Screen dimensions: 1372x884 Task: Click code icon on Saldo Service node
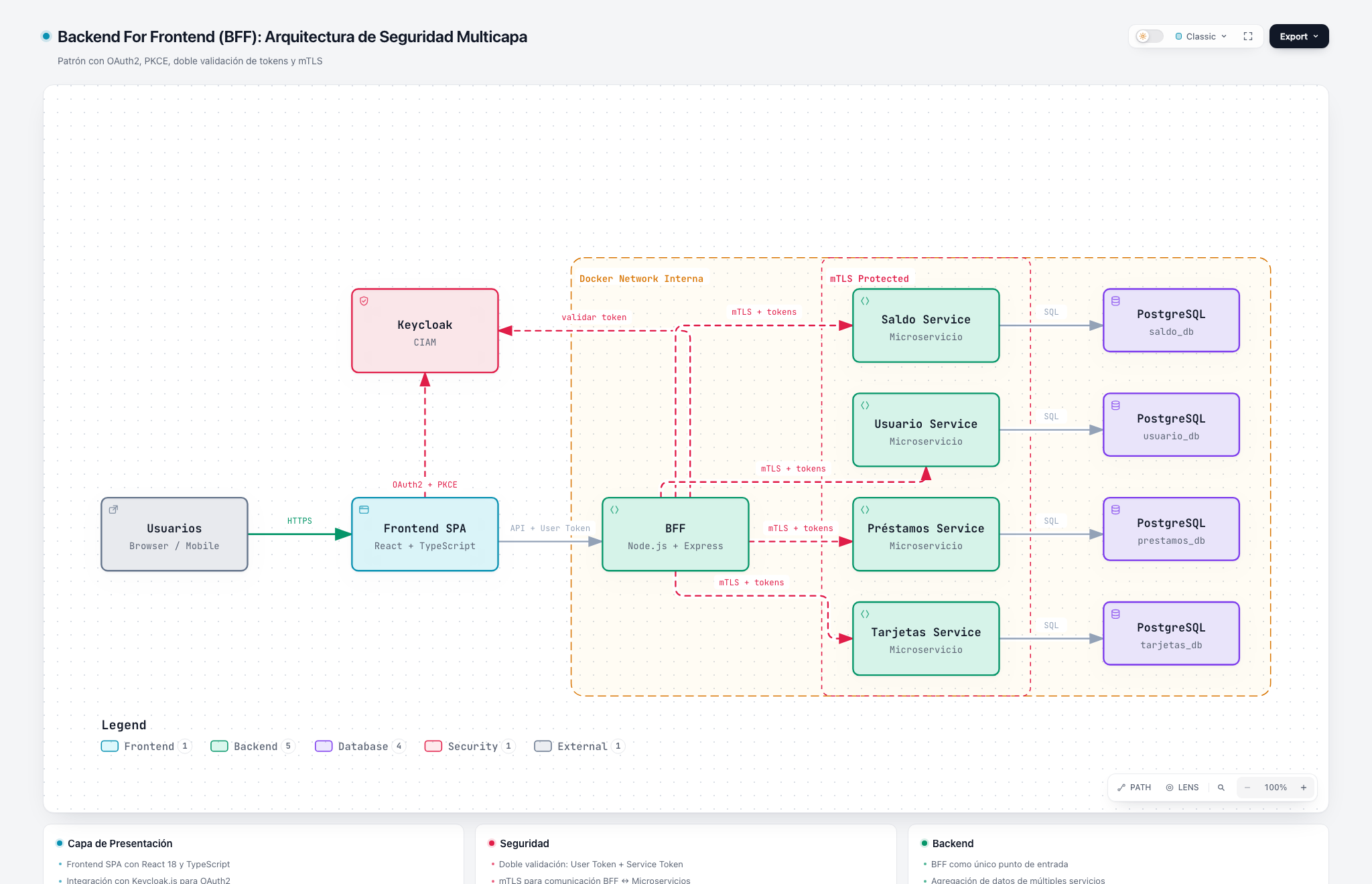coord(865,301)
